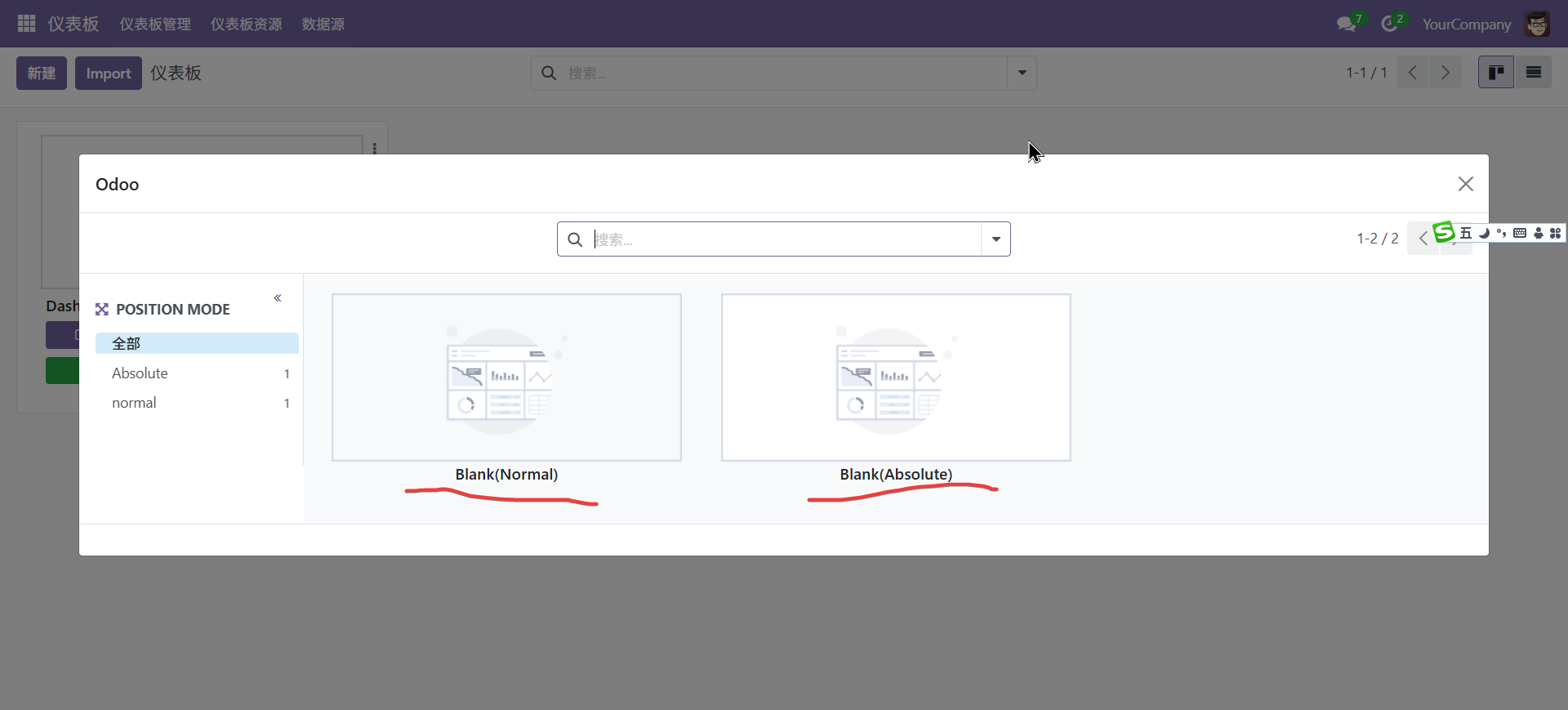This screenshot has width=1568, height=710.
Task: Open the activities clock icon
Action: click(x=1389, y=25)
